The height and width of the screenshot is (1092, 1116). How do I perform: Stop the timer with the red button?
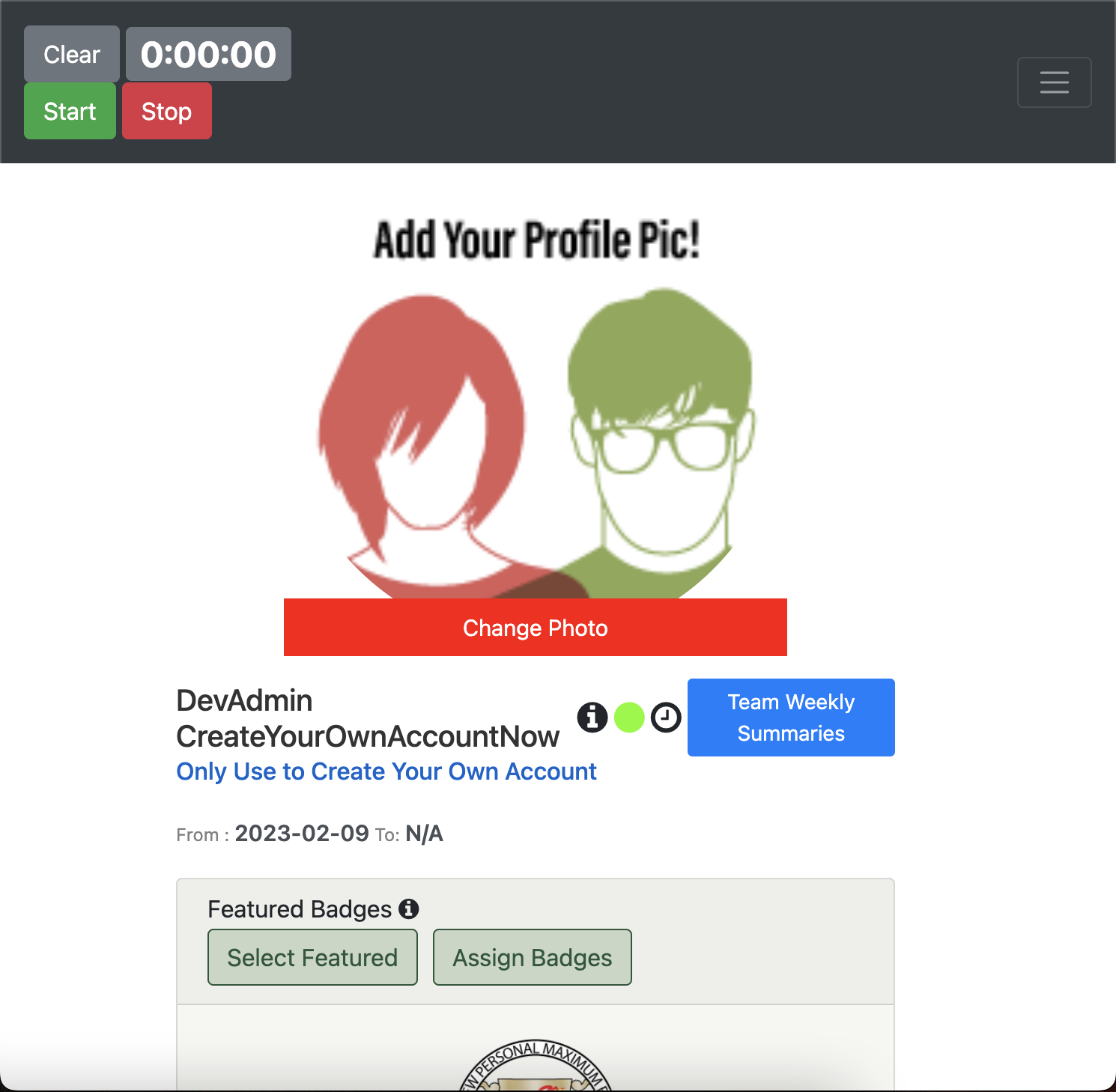167,111
